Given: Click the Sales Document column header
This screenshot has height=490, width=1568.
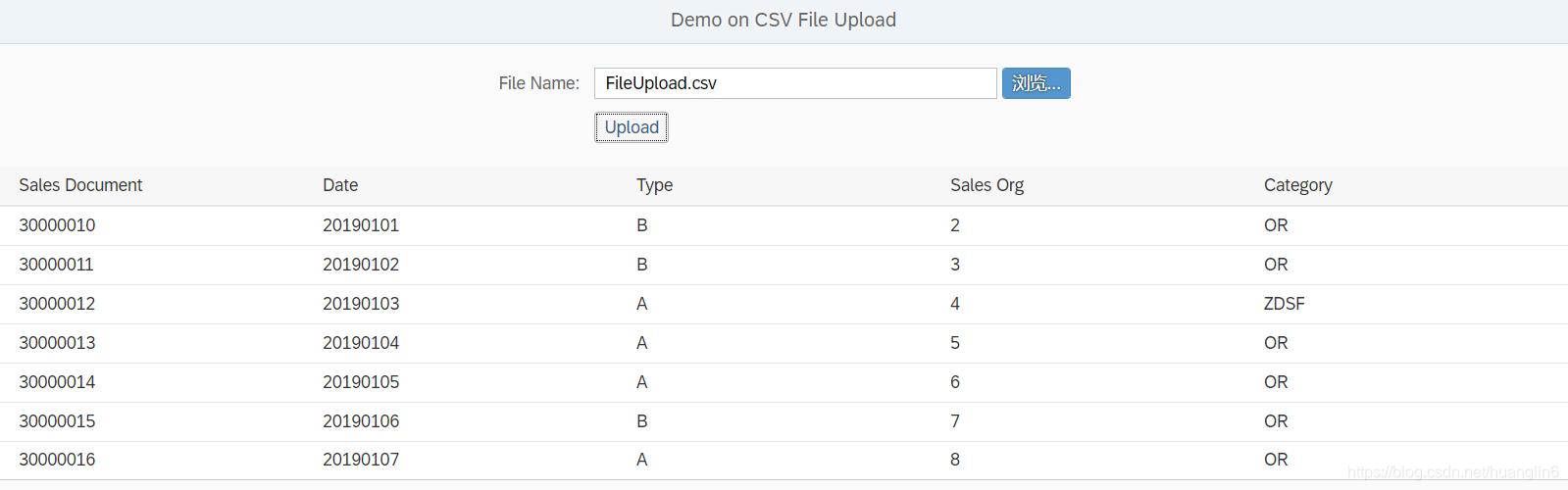Looking at the screenshot, I should 80,185.
